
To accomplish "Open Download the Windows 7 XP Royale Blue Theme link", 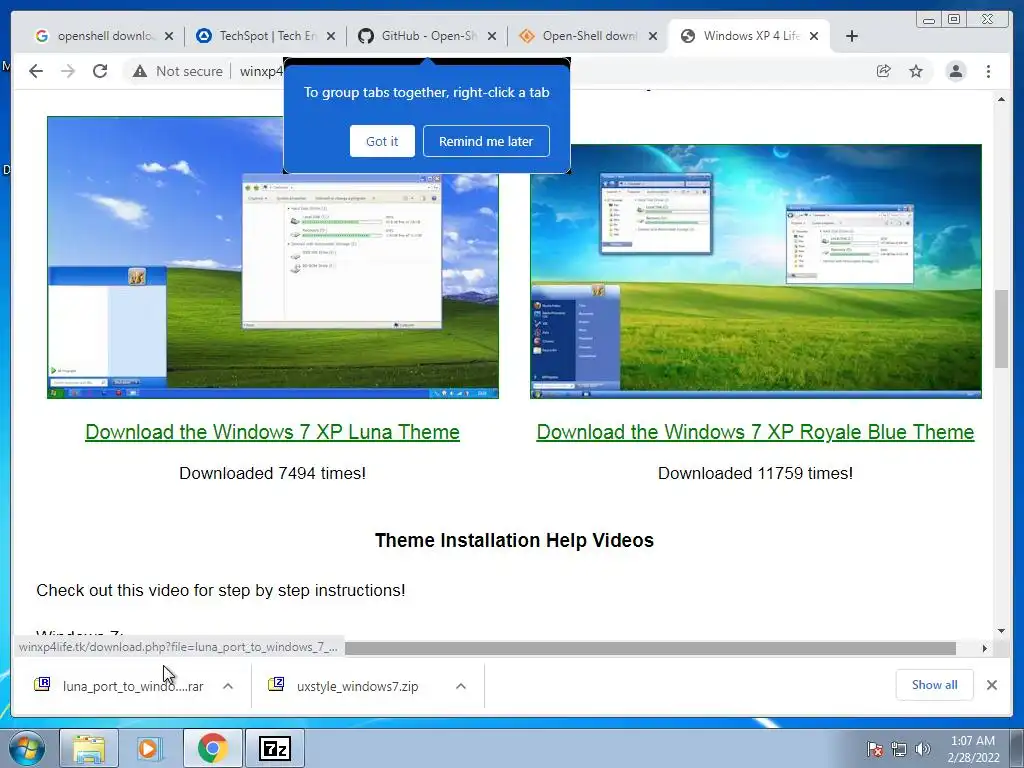I will click(756, 432).
